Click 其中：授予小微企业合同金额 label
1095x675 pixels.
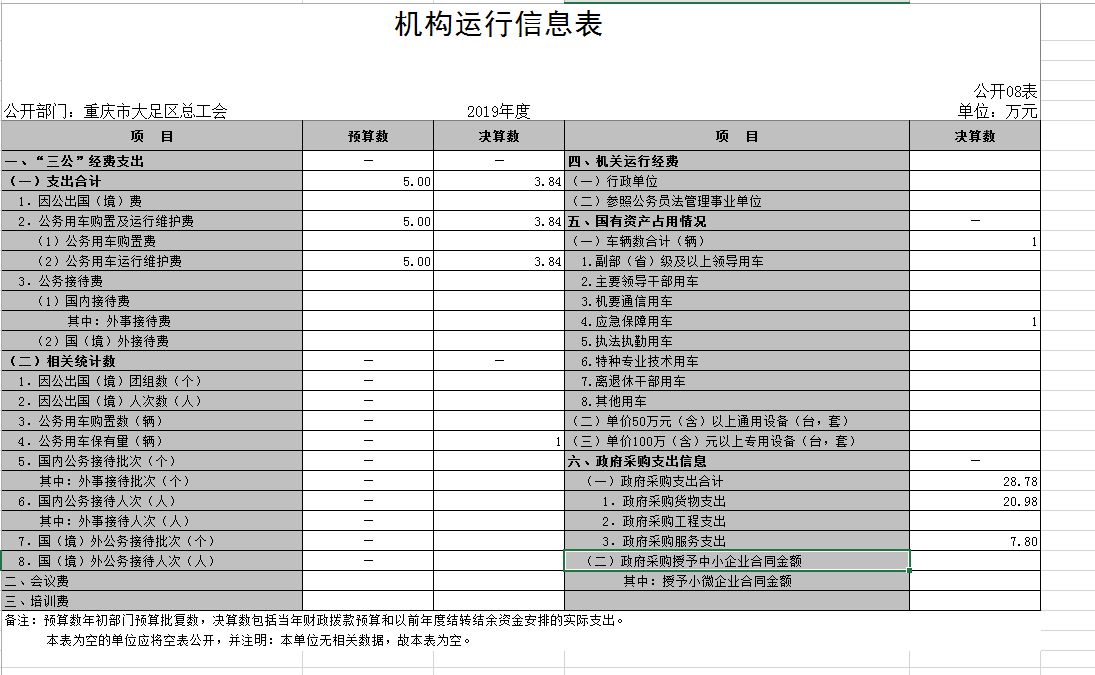707,581
